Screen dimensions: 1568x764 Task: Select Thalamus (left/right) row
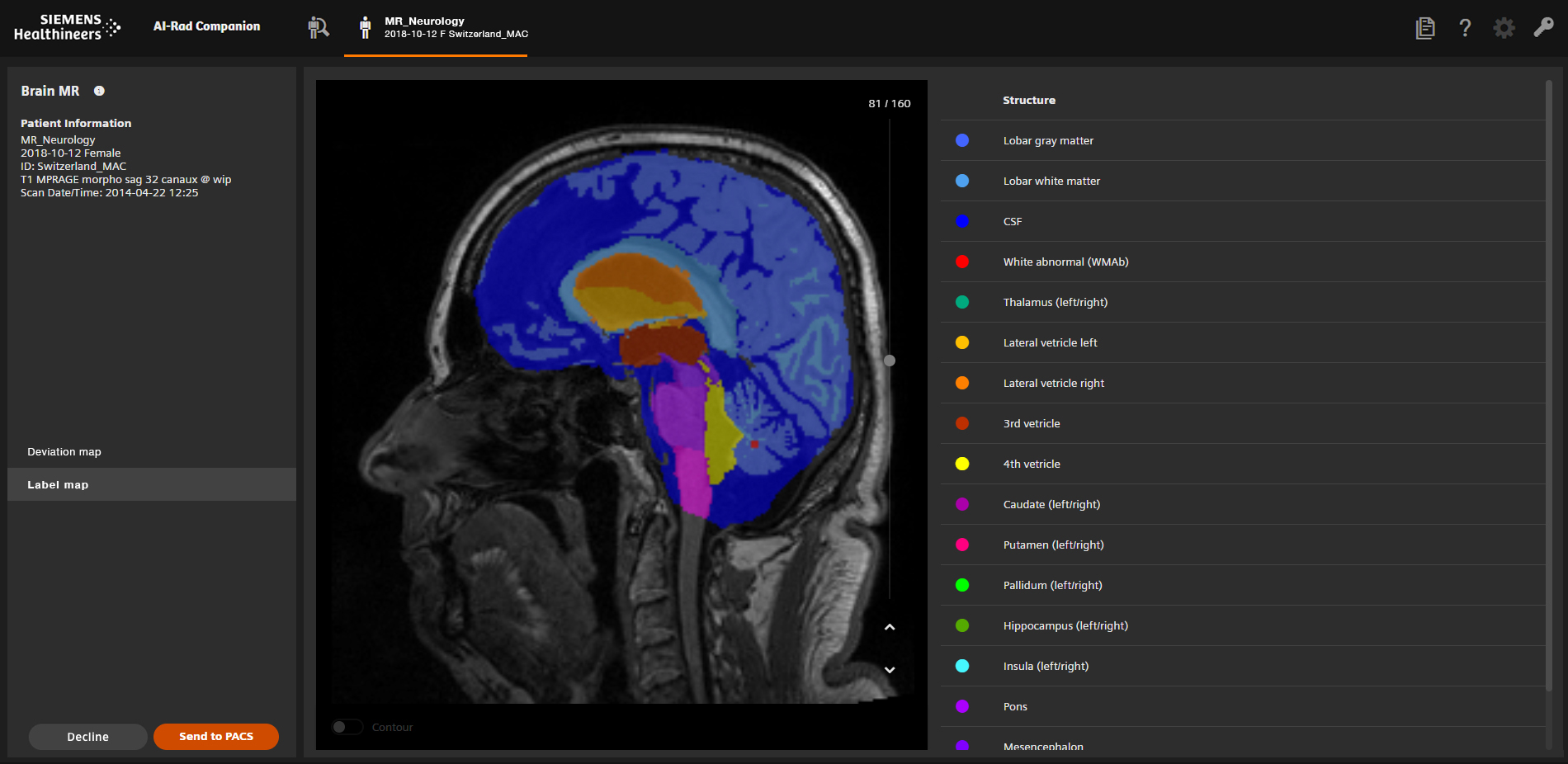coord(1243,302)
